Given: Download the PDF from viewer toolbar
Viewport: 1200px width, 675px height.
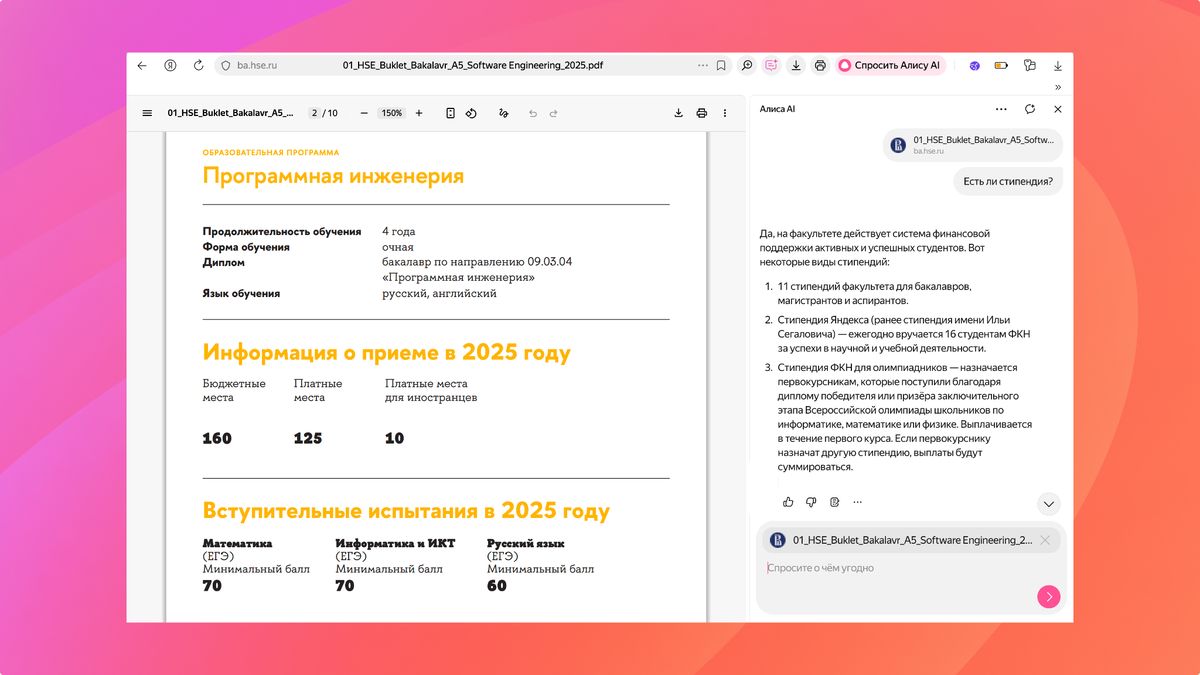Looking at the screenshot, I should pos(678,113).
